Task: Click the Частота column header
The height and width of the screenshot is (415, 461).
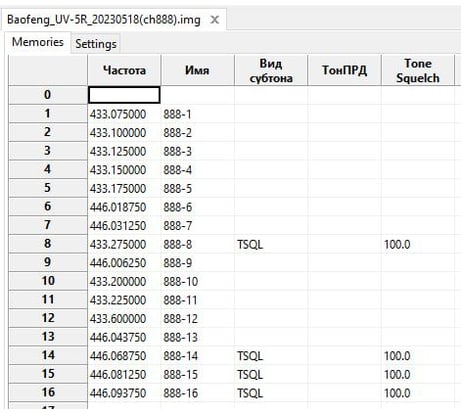Action: tap(124, 70)
